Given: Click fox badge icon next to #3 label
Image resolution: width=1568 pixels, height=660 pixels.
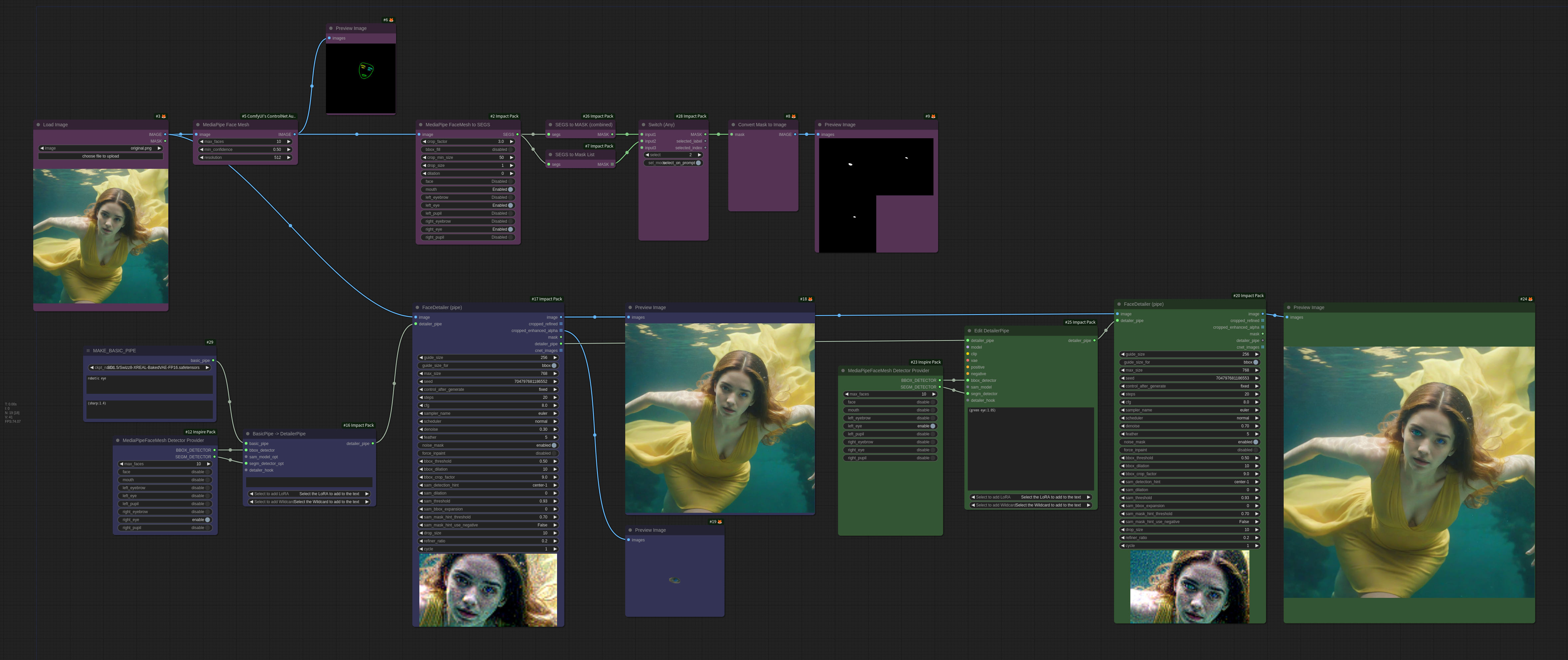Looking at the screenshot, I should point(164,116).
